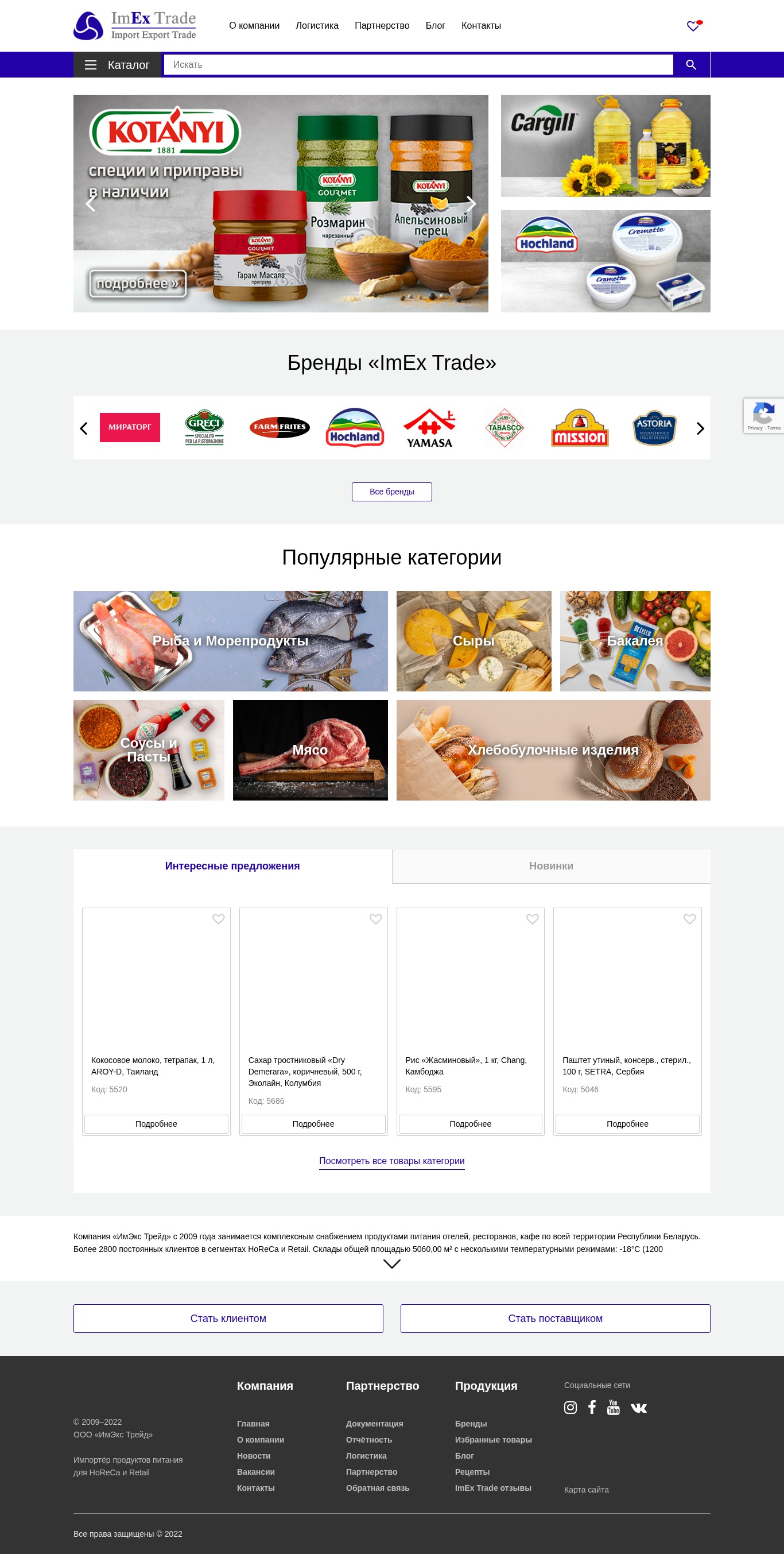This screenshot has height=1554, width=784.
Task: Switch to the Новинки tab
Action: click(551, 865)
